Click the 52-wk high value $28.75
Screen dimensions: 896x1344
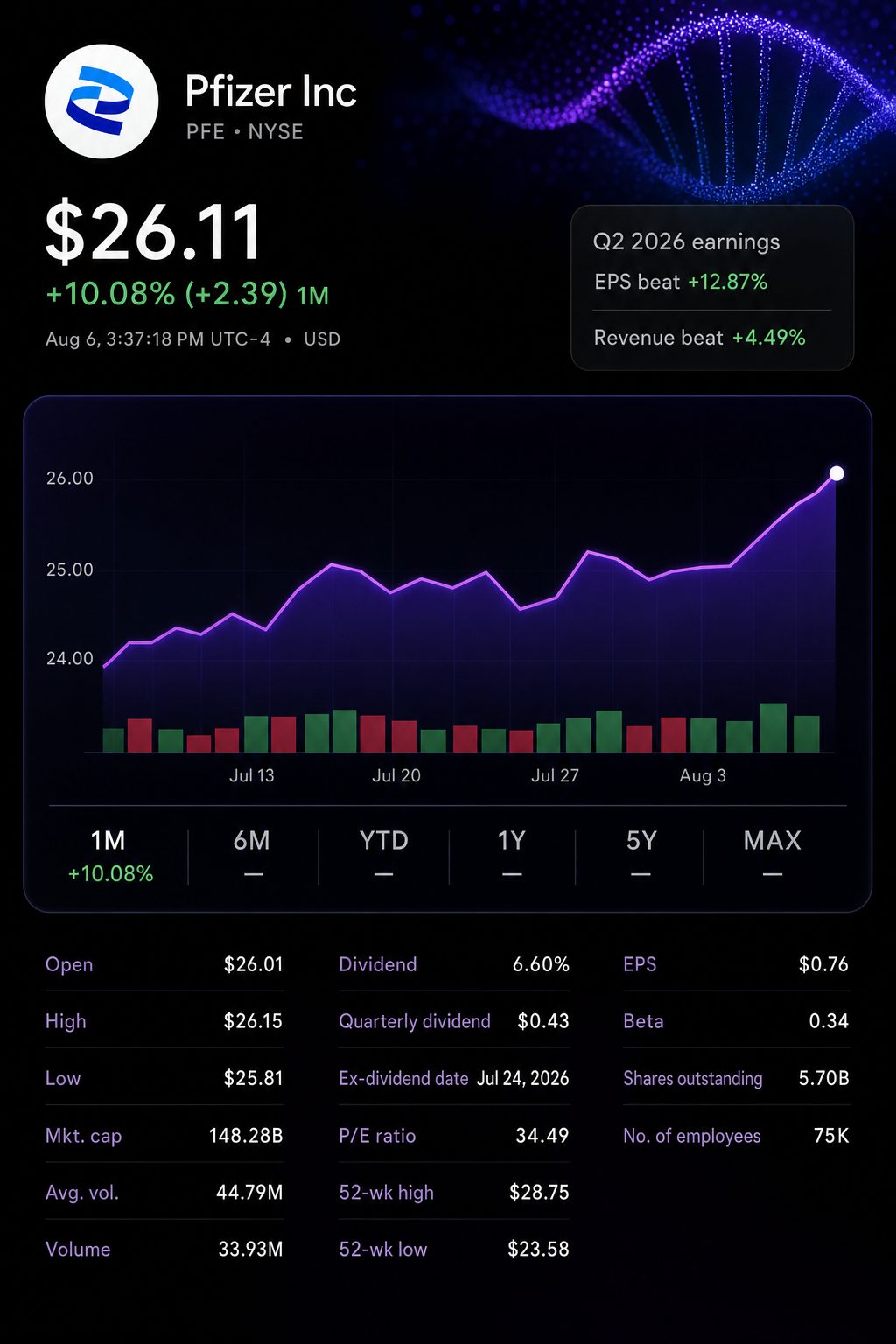coord(539,1193)
